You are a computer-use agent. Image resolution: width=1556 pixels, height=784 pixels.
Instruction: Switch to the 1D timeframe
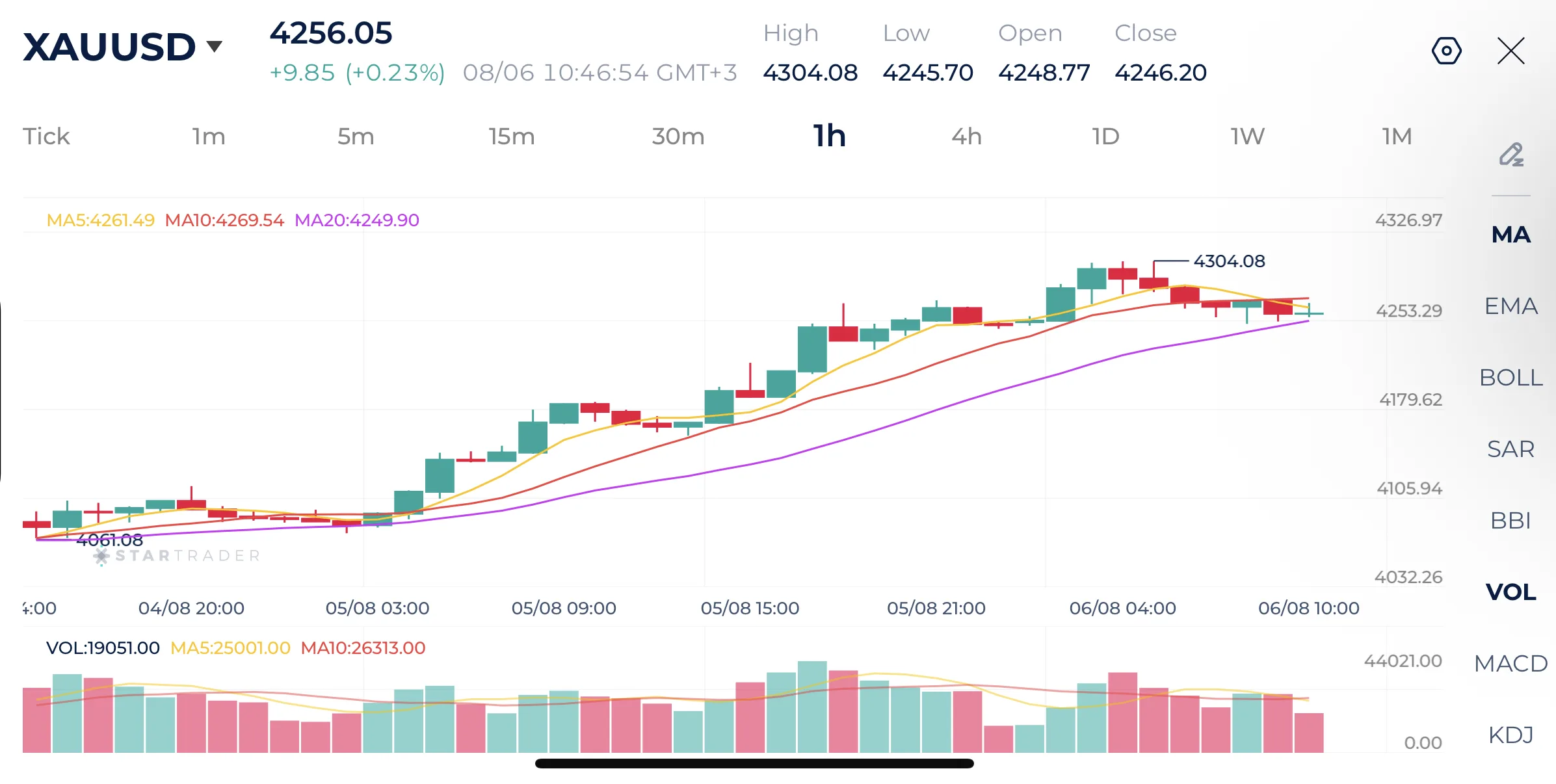[1106, 137]
